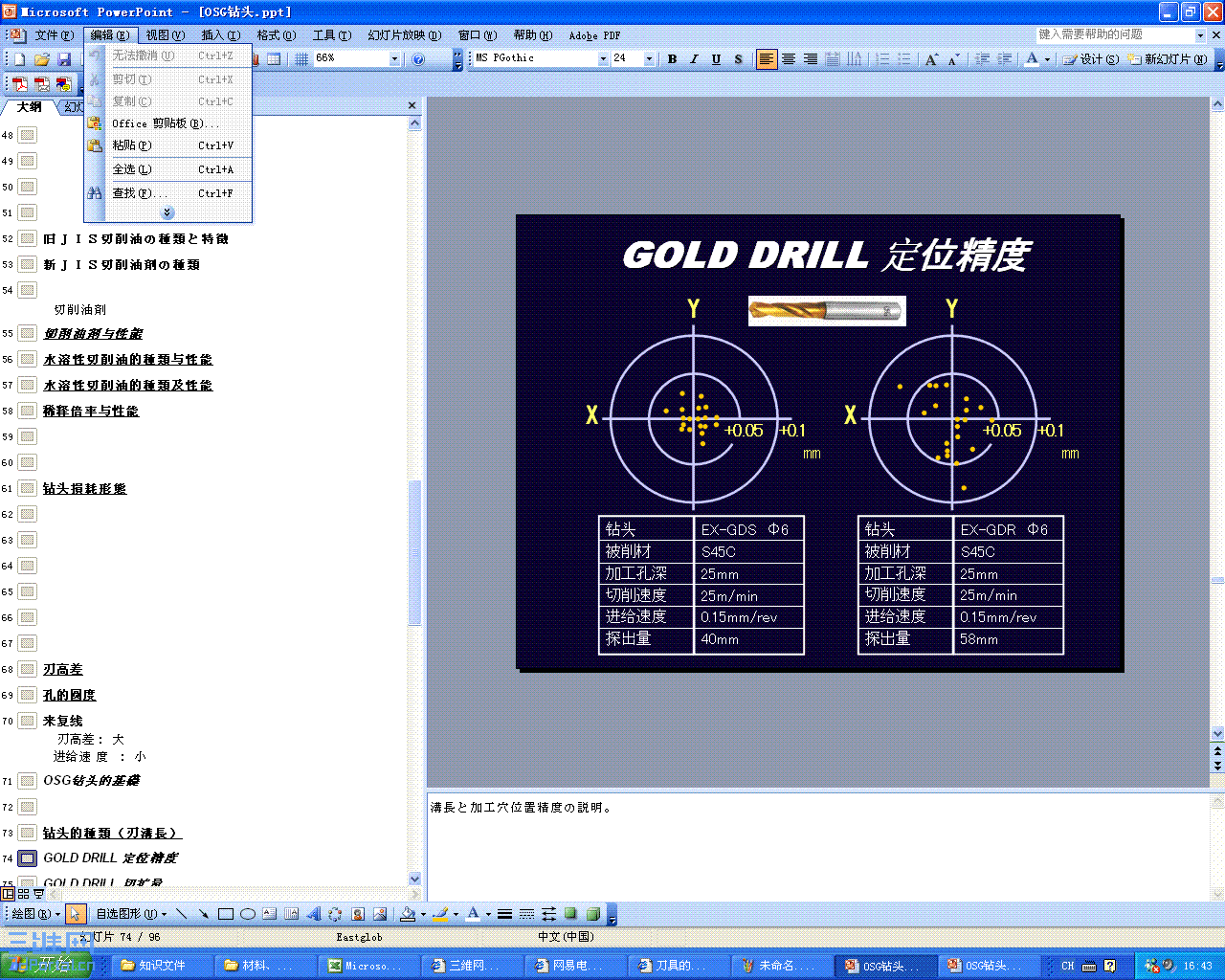Select the Line drawing tool
Screen dimensions: 1225x980
coord(181,914)
